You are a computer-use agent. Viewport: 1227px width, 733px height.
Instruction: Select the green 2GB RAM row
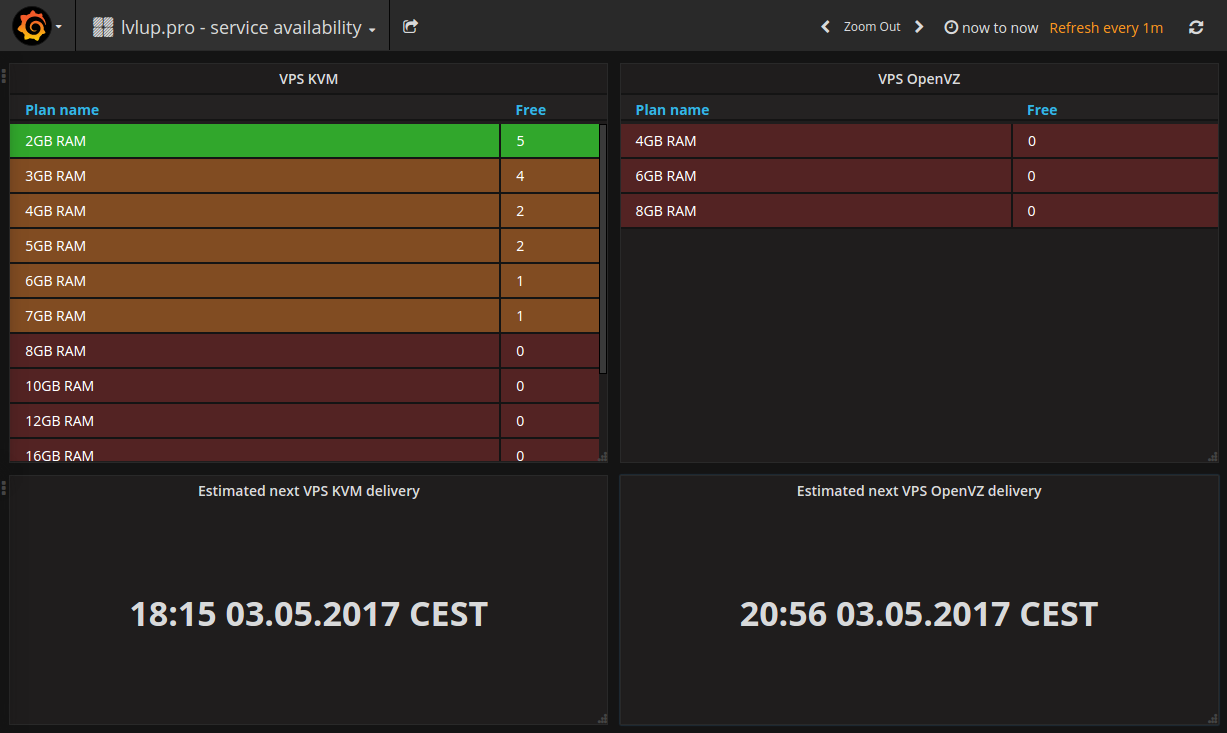click(254, 141)
